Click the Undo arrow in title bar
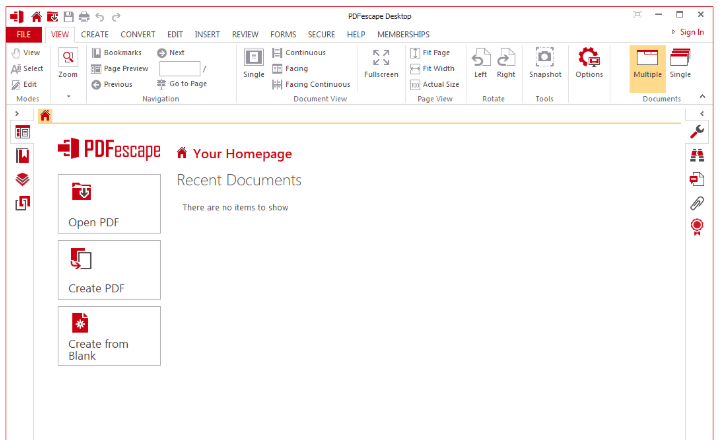This screenshot has width=722, height=440. (x=100, y=17)
